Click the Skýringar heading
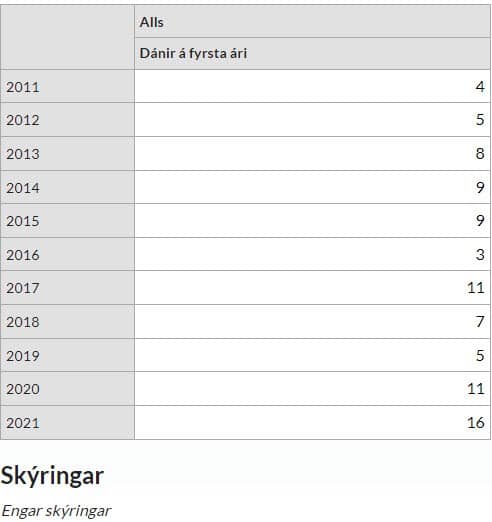The width and height of the screenshot is (492, 522). [52, 476]
